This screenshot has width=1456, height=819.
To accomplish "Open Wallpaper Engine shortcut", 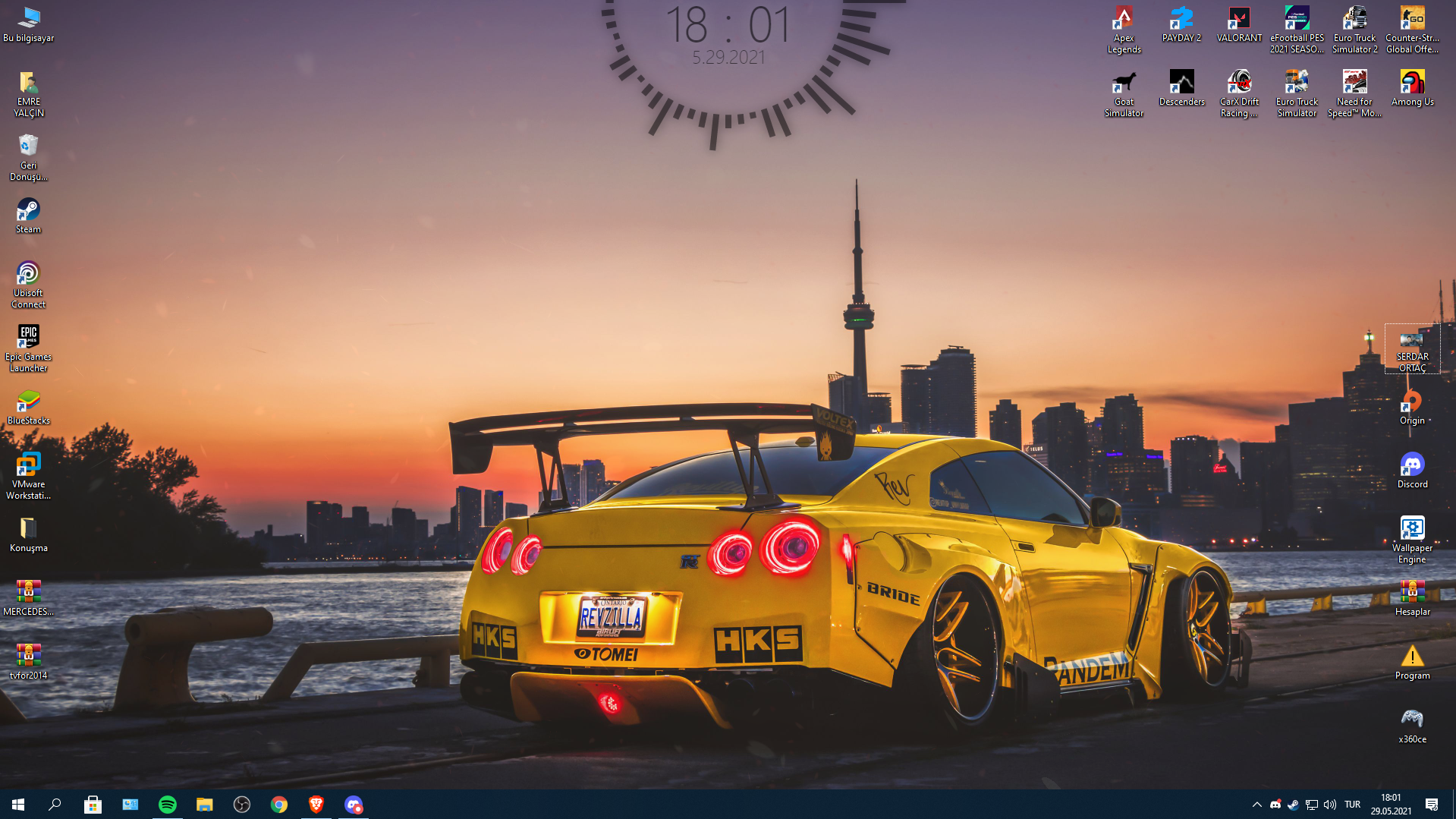I will pyautogui.click(x=1412, y=540).
